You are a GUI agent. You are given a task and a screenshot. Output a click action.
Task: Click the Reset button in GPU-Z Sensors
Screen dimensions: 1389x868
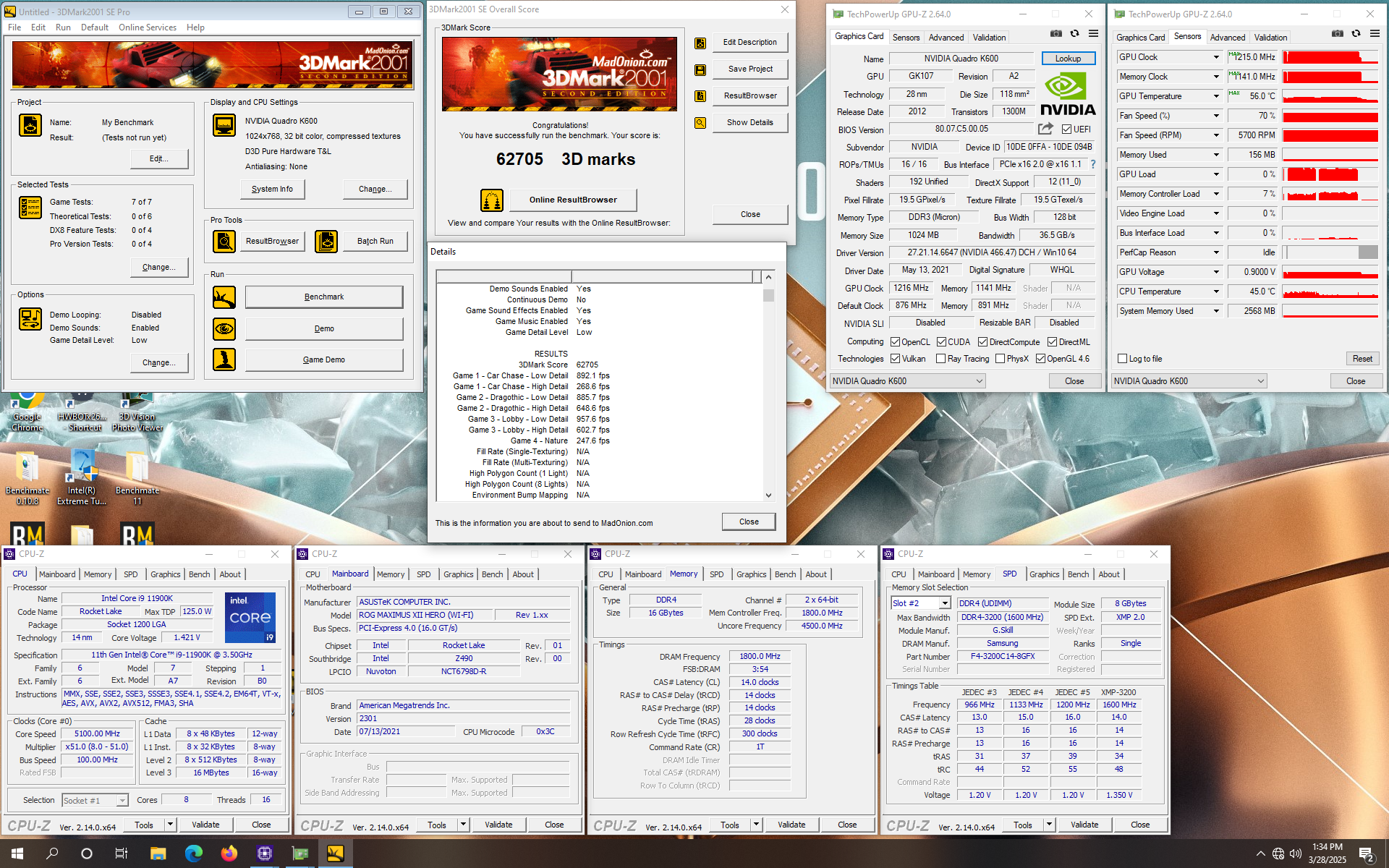click(x=1362, y=359)
